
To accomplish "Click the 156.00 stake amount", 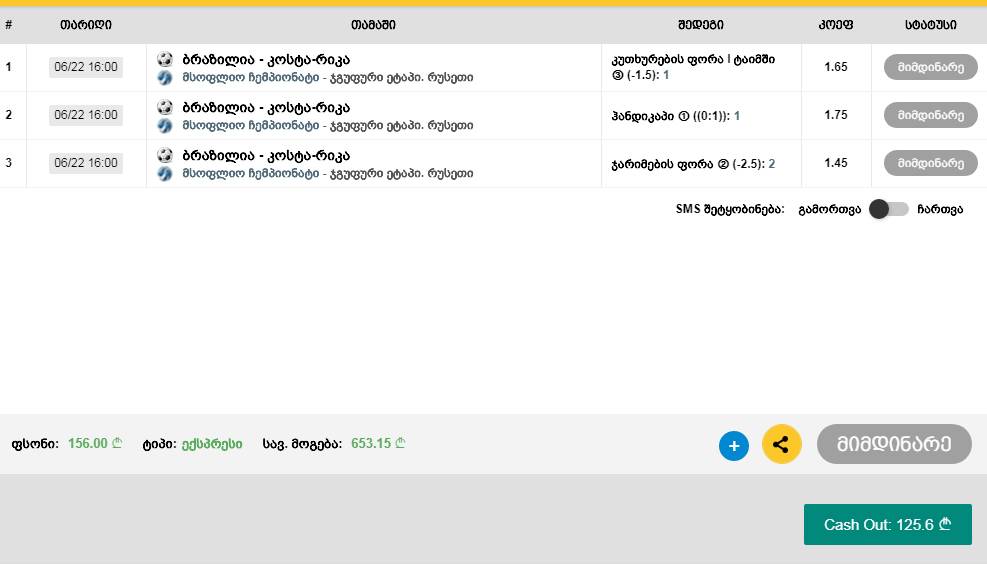I will point(94,443).
